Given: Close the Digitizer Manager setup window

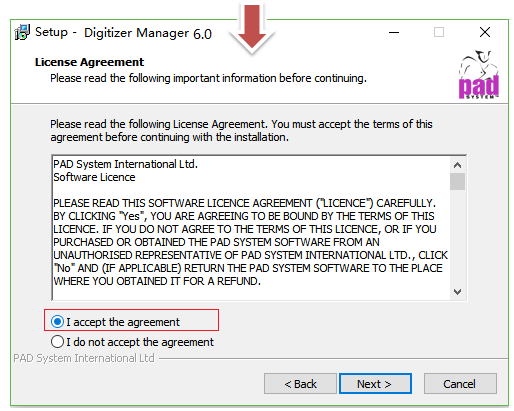Looking at the screenshot, I should tap(485, 32).
